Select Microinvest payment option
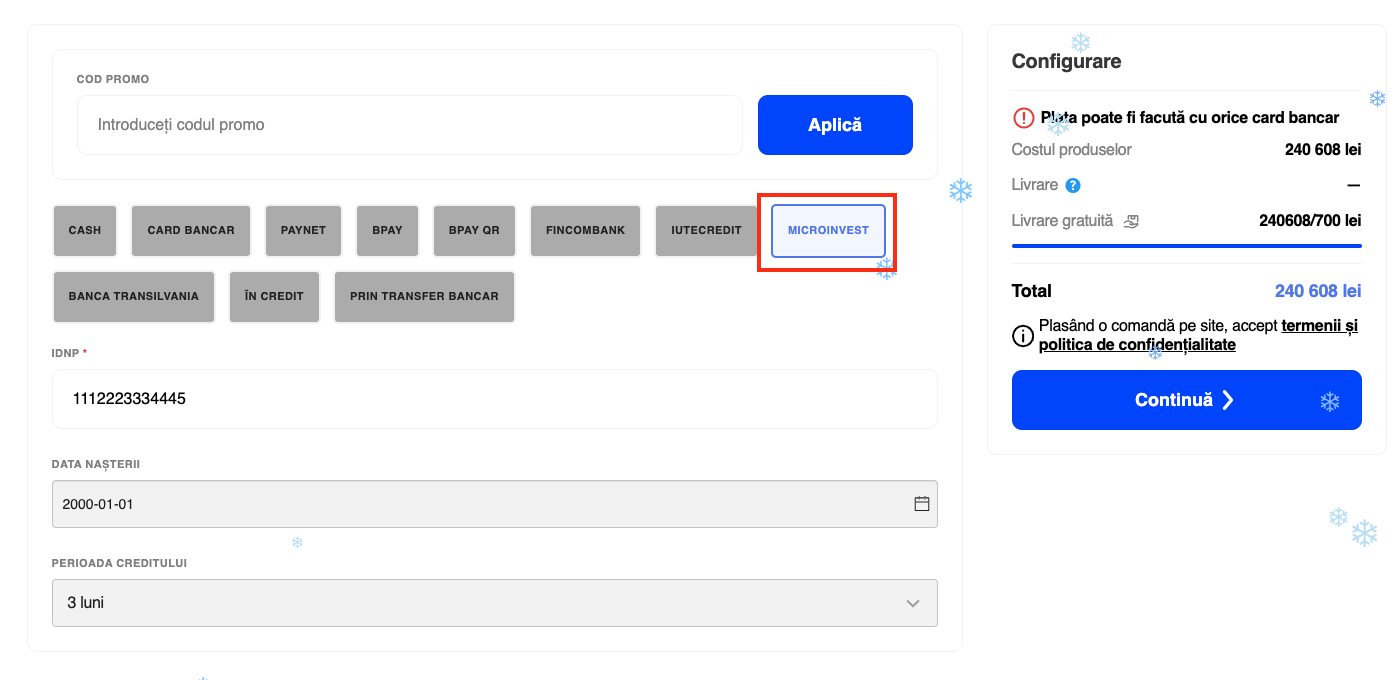This screenshot has width=1398, height=680. coord(828,230)
